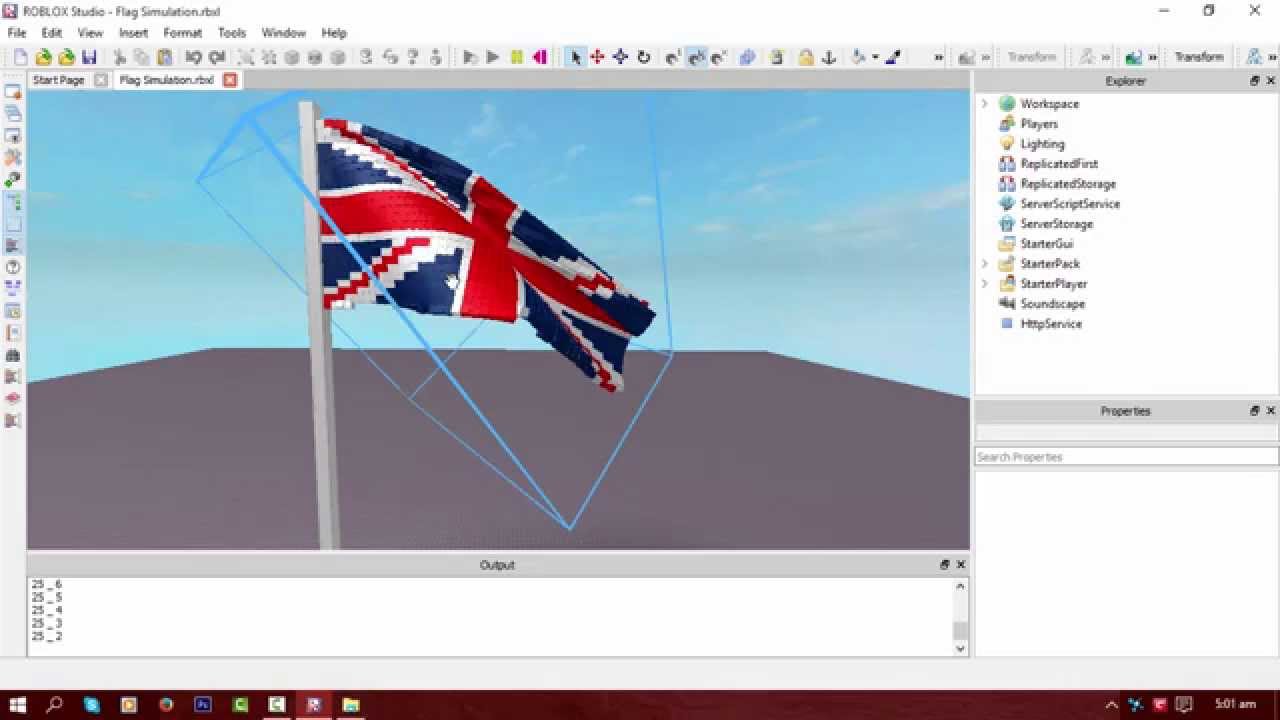Click the Output scroll up arrow
This screenshot has height=720, width=1280.
[x=961, y=586]
